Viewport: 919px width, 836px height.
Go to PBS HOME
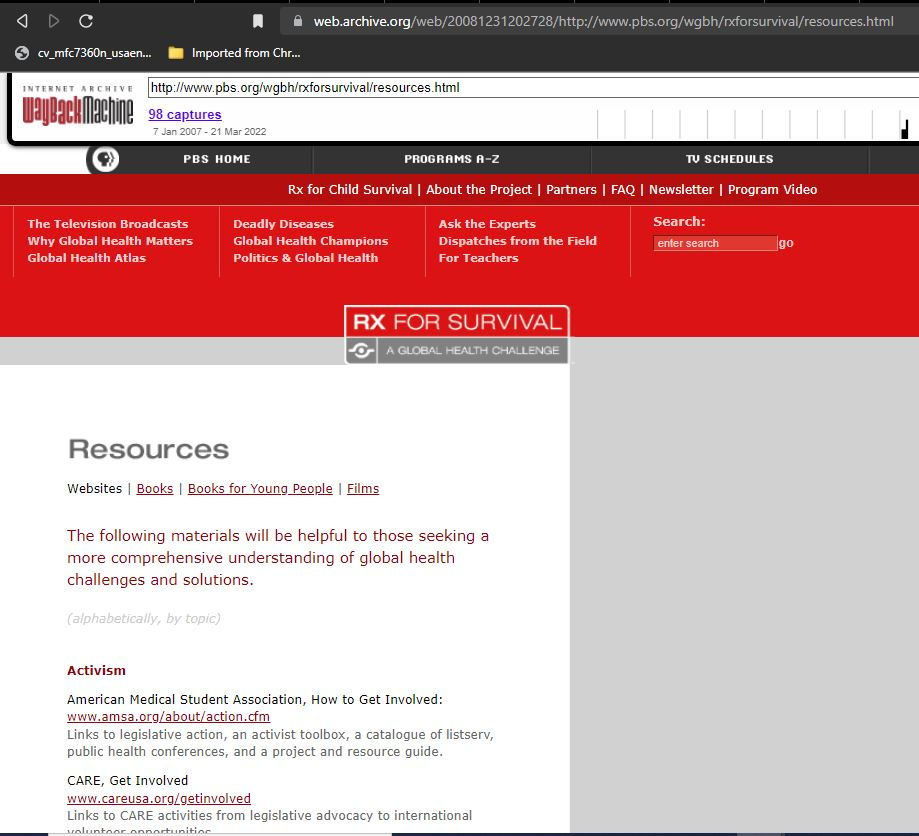click(217, 159)
